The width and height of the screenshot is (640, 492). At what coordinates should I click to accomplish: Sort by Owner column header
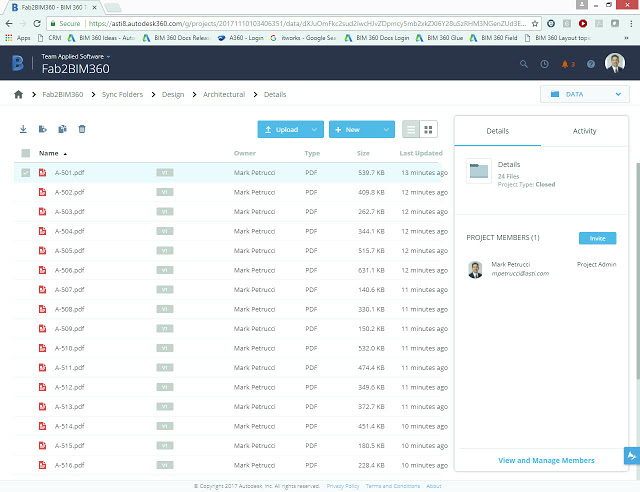pyautogui.click(x=245, y=153)
